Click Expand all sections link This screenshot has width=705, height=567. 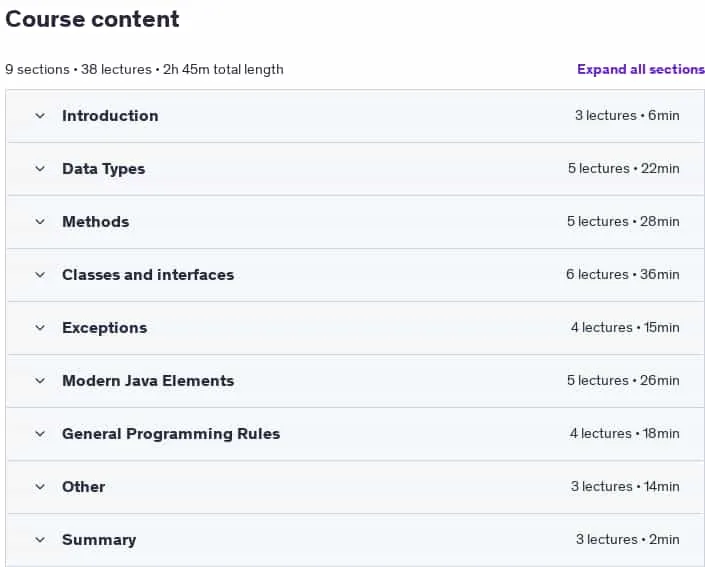641,69
